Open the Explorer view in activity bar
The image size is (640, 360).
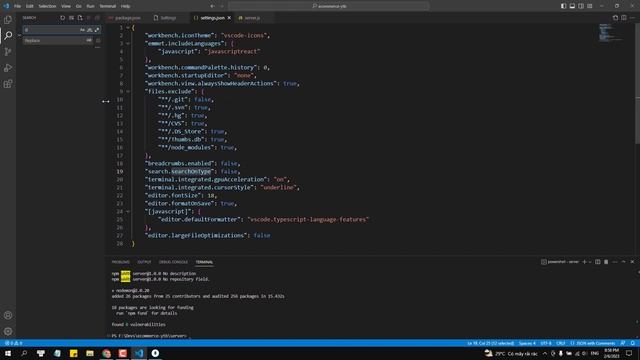[8, 20]
